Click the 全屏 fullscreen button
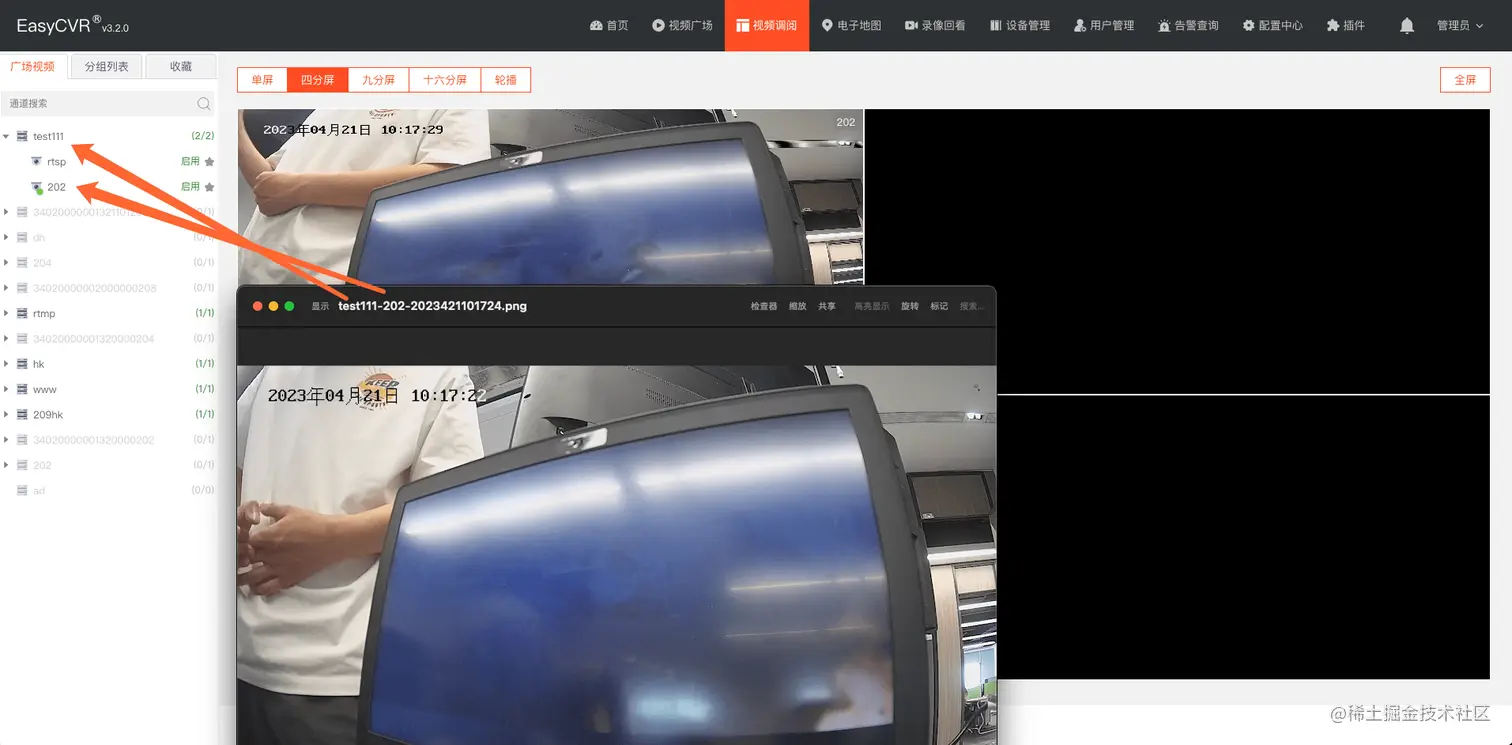 [x=1465, y=80]
